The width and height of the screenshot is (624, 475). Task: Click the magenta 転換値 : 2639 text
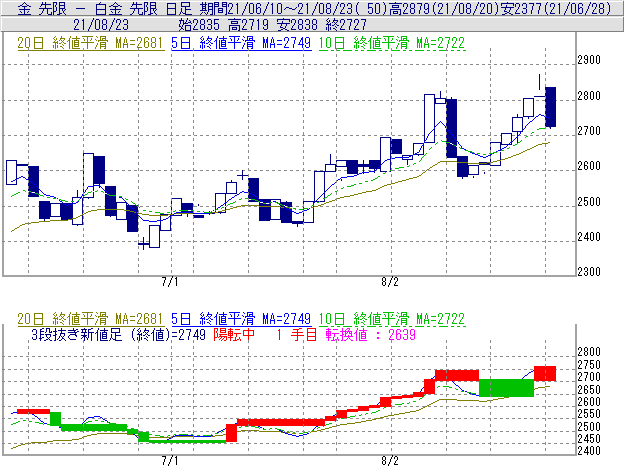pos(370,335)
